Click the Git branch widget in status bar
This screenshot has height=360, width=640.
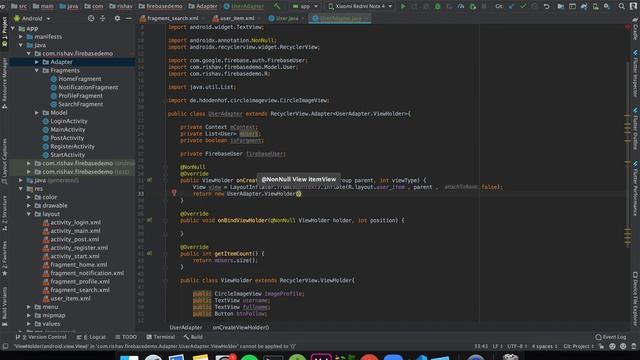coord(578,346)
